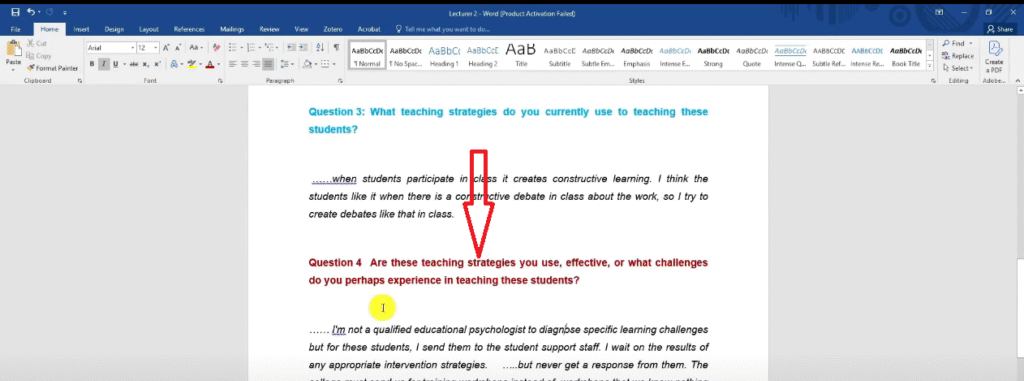The width and height of the screenshot is (1024, 381).
Task: Open the Arial font name dropdown
Action: pos(133,48)
